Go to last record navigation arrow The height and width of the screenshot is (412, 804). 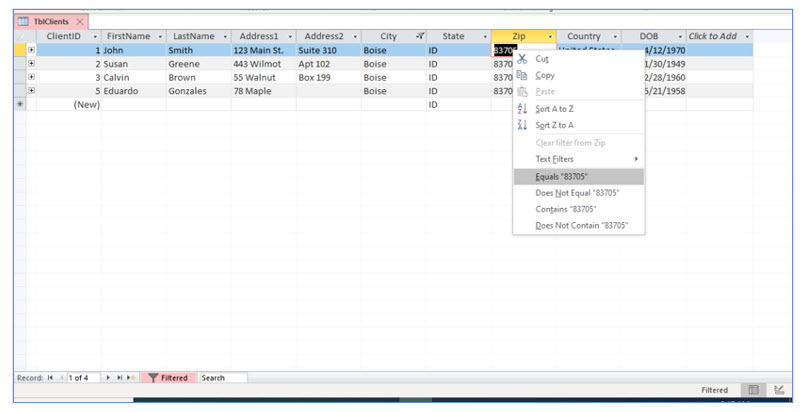(x=119, y=378)
